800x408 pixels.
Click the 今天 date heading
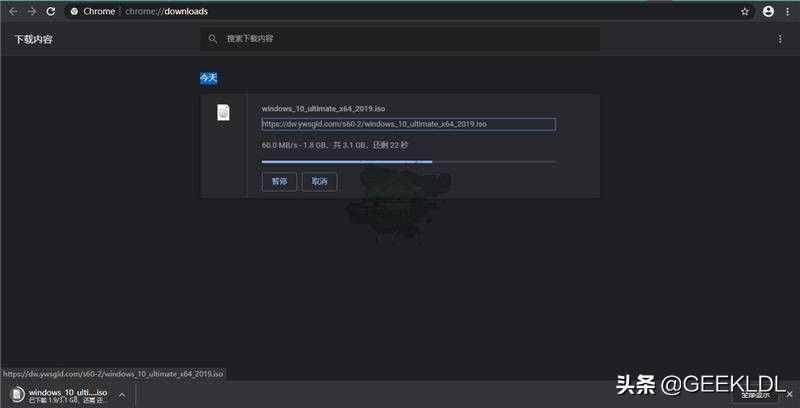(208, 78)
